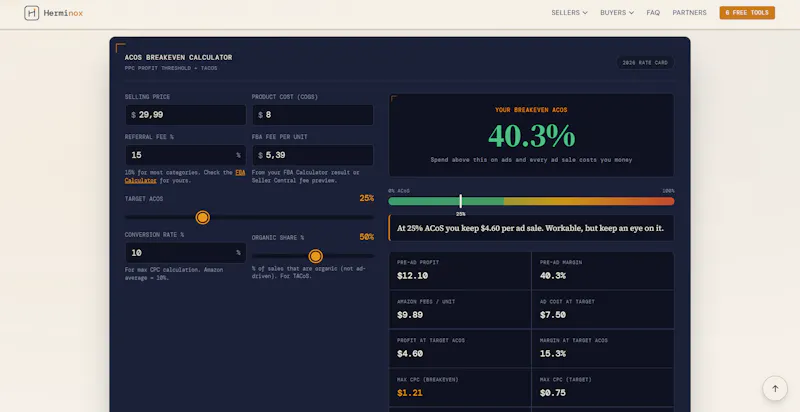800x412 pixels.
Task: Click the 'At 25% ACoS you keep' message
Action: (530, 228)
